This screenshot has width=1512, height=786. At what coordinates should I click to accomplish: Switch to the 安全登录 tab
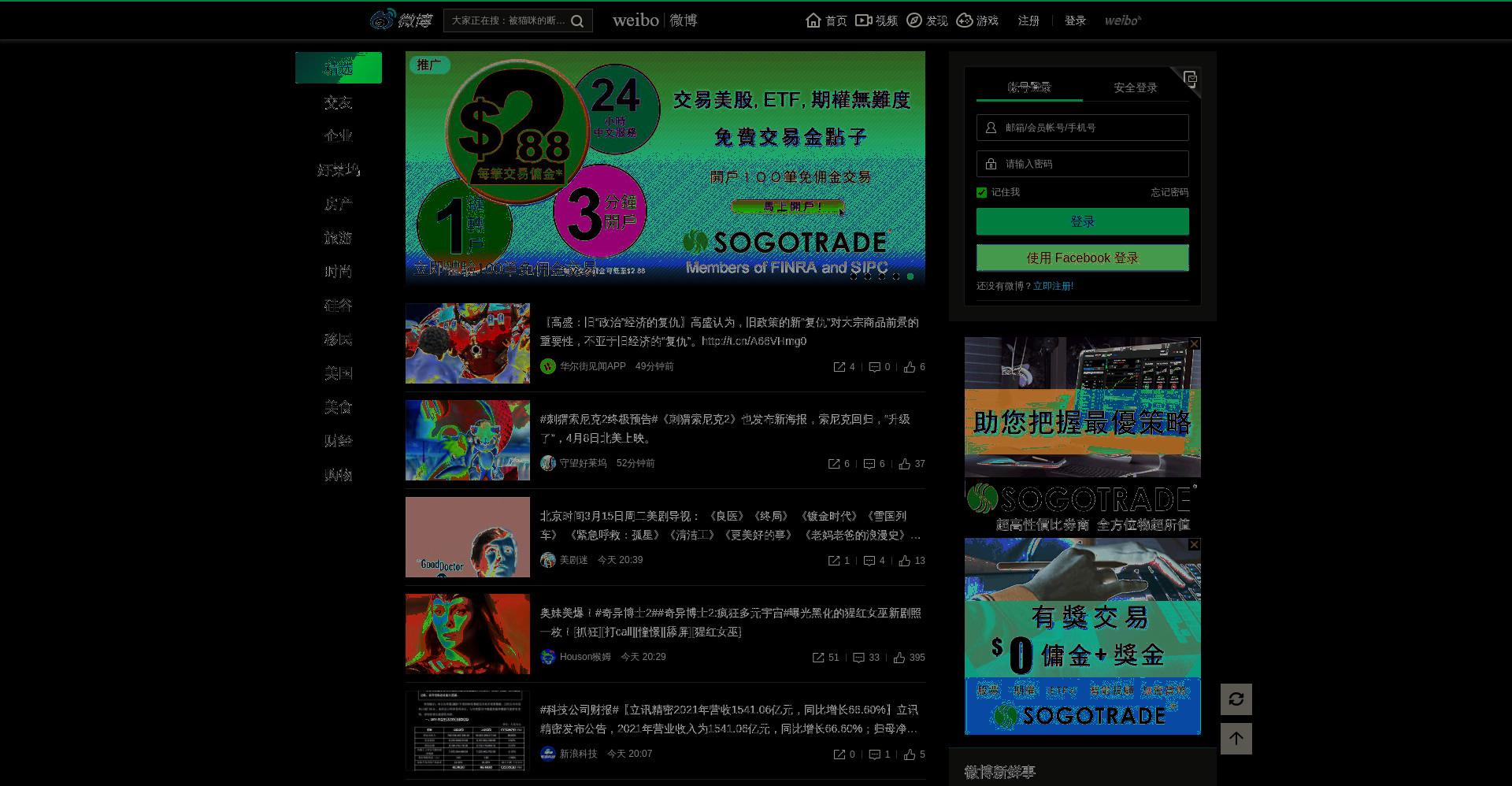1136,87
